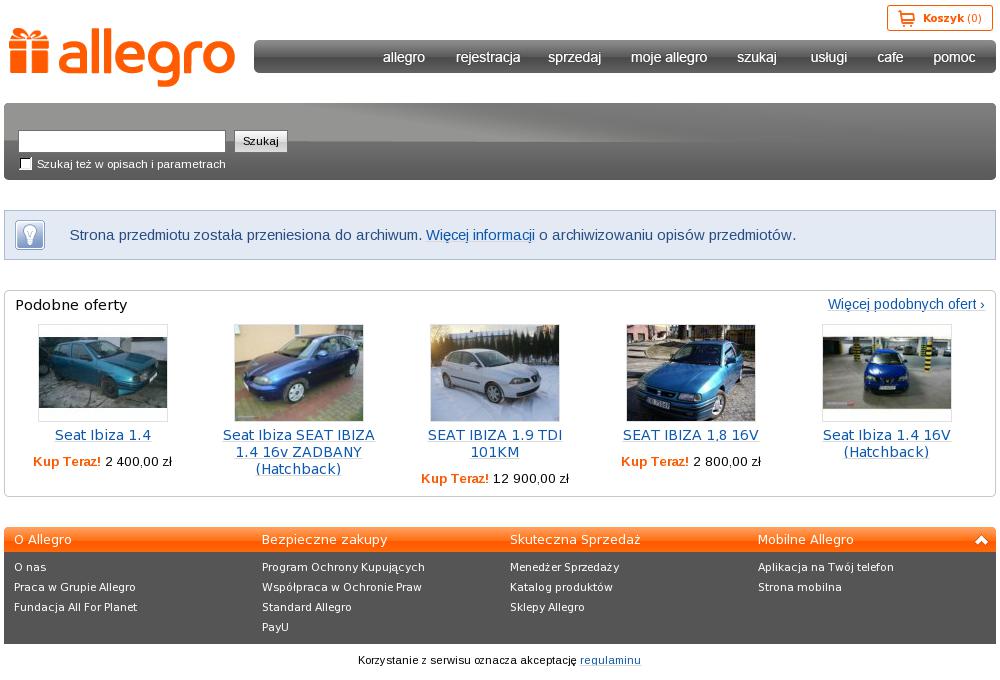The image size is (1000, 680).
Task: Open Aplikacja na Twój telefon link
Action: (825, 567)
